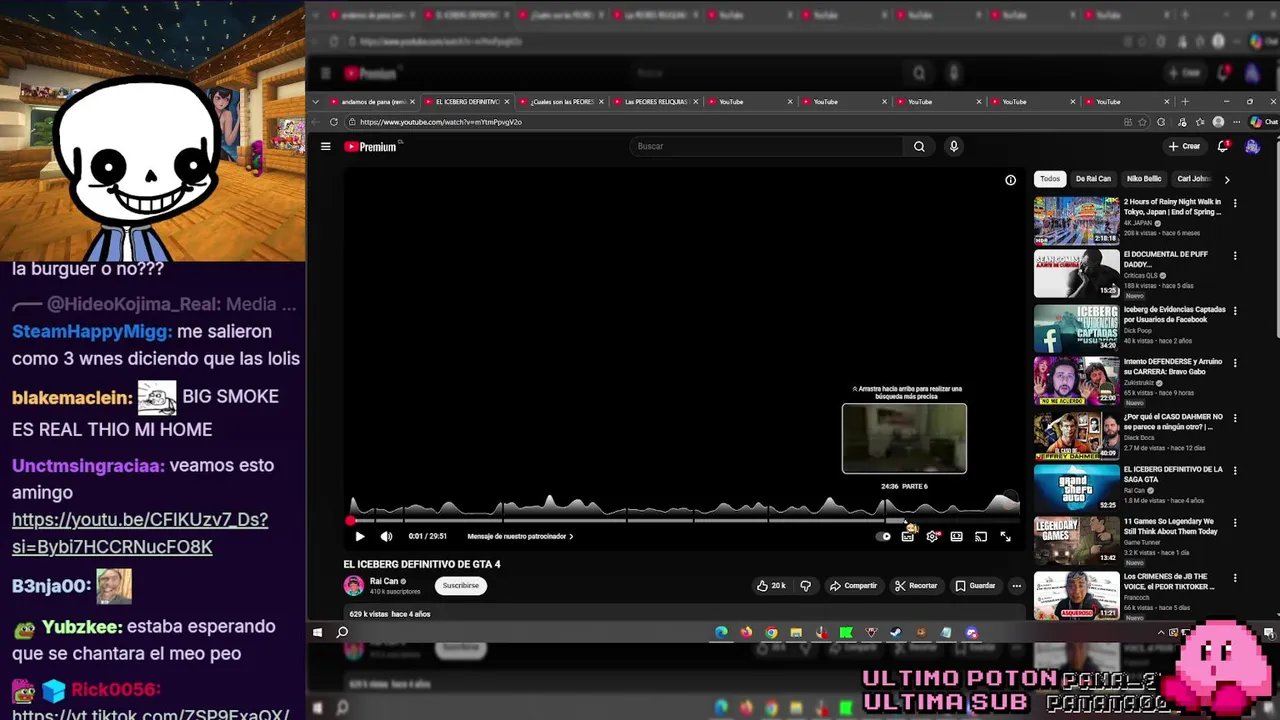Open options for 11 Games So Legendary

1235,524
